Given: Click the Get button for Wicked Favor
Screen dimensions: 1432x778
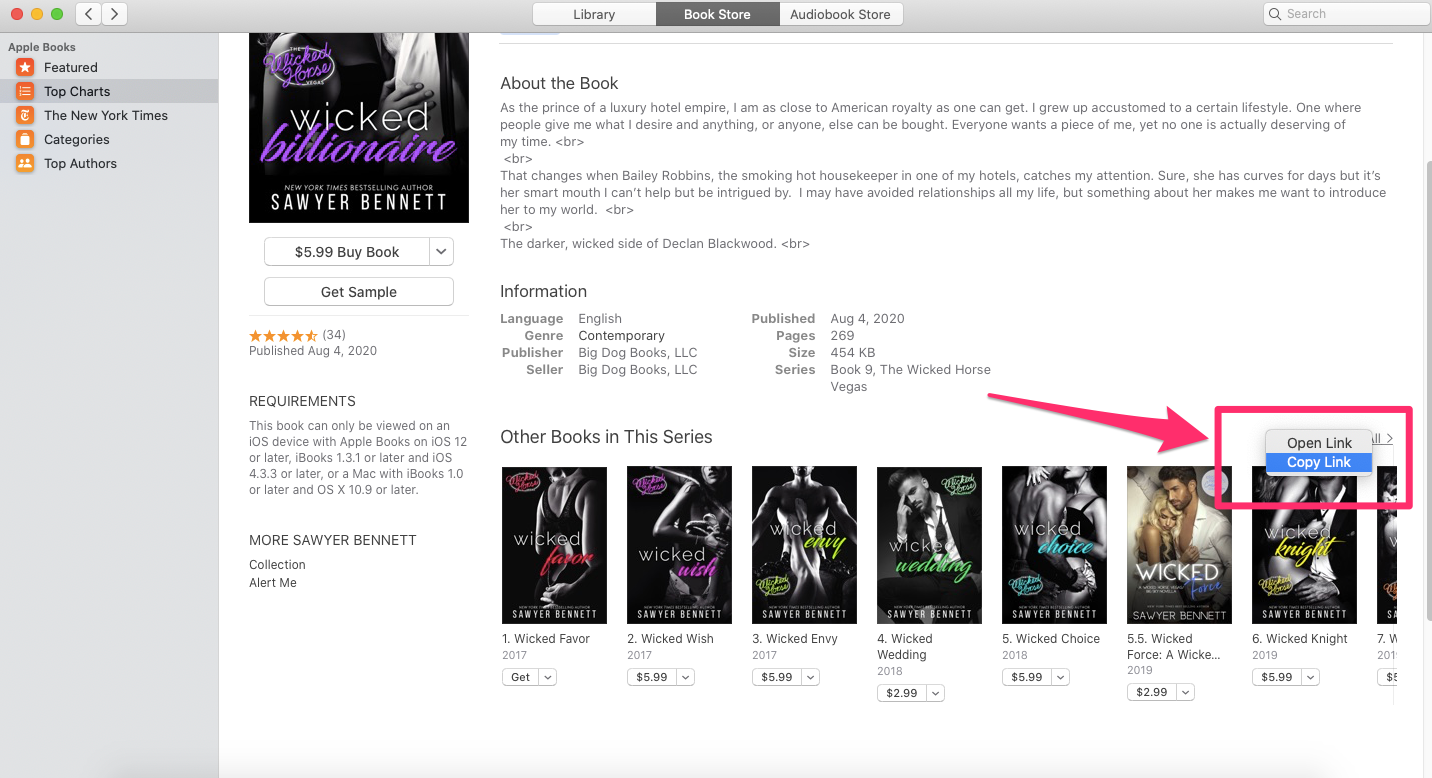Looking at the screenshot, I should (x=520, y=677).
